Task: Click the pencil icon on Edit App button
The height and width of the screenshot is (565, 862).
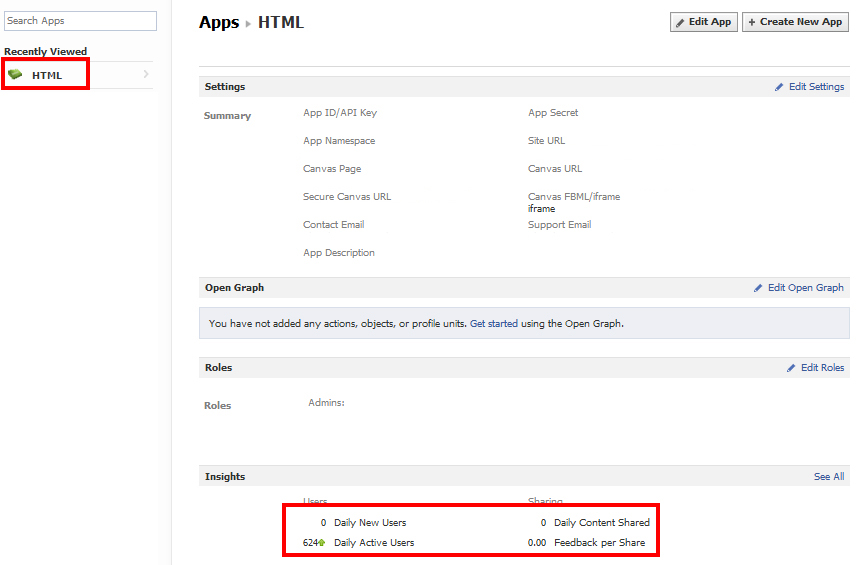Action: pos(680,23)
